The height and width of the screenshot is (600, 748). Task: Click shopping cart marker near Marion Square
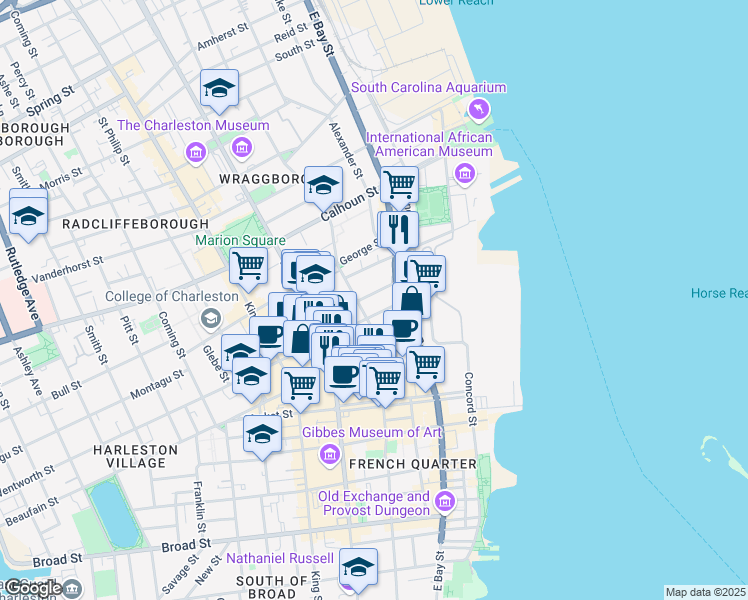(x=248, y=269)
